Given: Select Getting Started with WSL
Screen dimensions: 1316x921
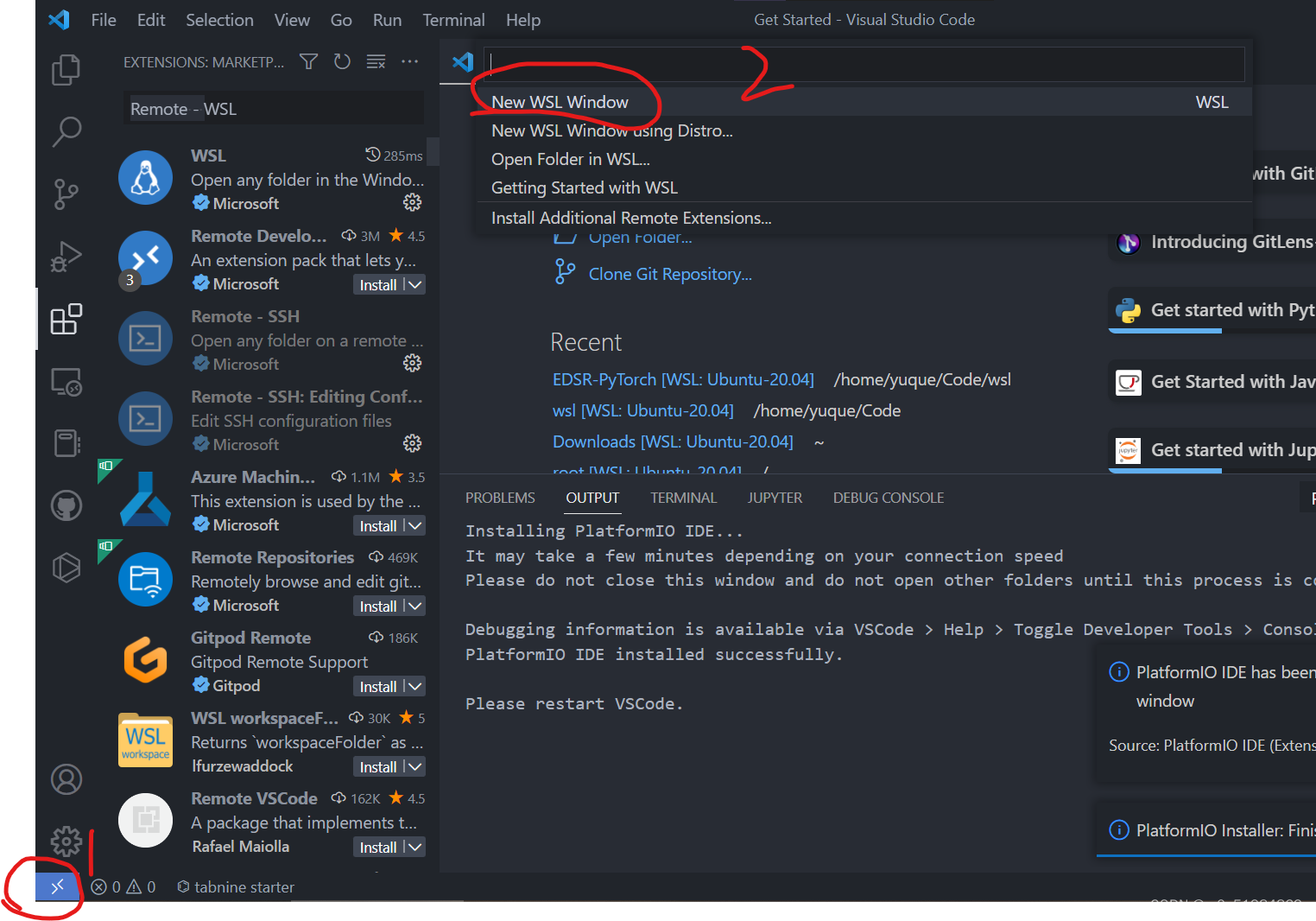Looking at the screenshot, I should [864, 187].
